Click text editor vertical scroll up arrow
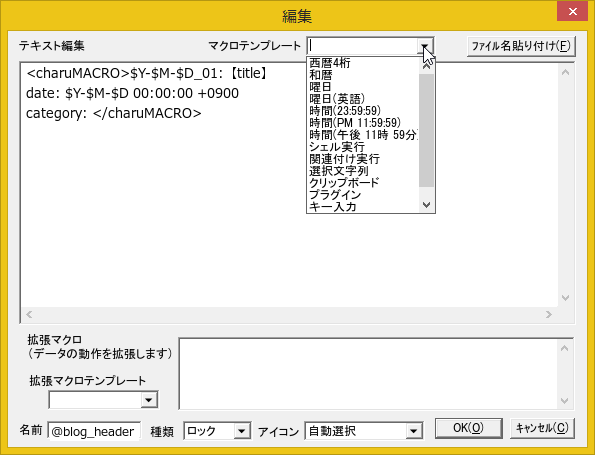The height and width of the screenshot is (455, 595). coord(565,72)
